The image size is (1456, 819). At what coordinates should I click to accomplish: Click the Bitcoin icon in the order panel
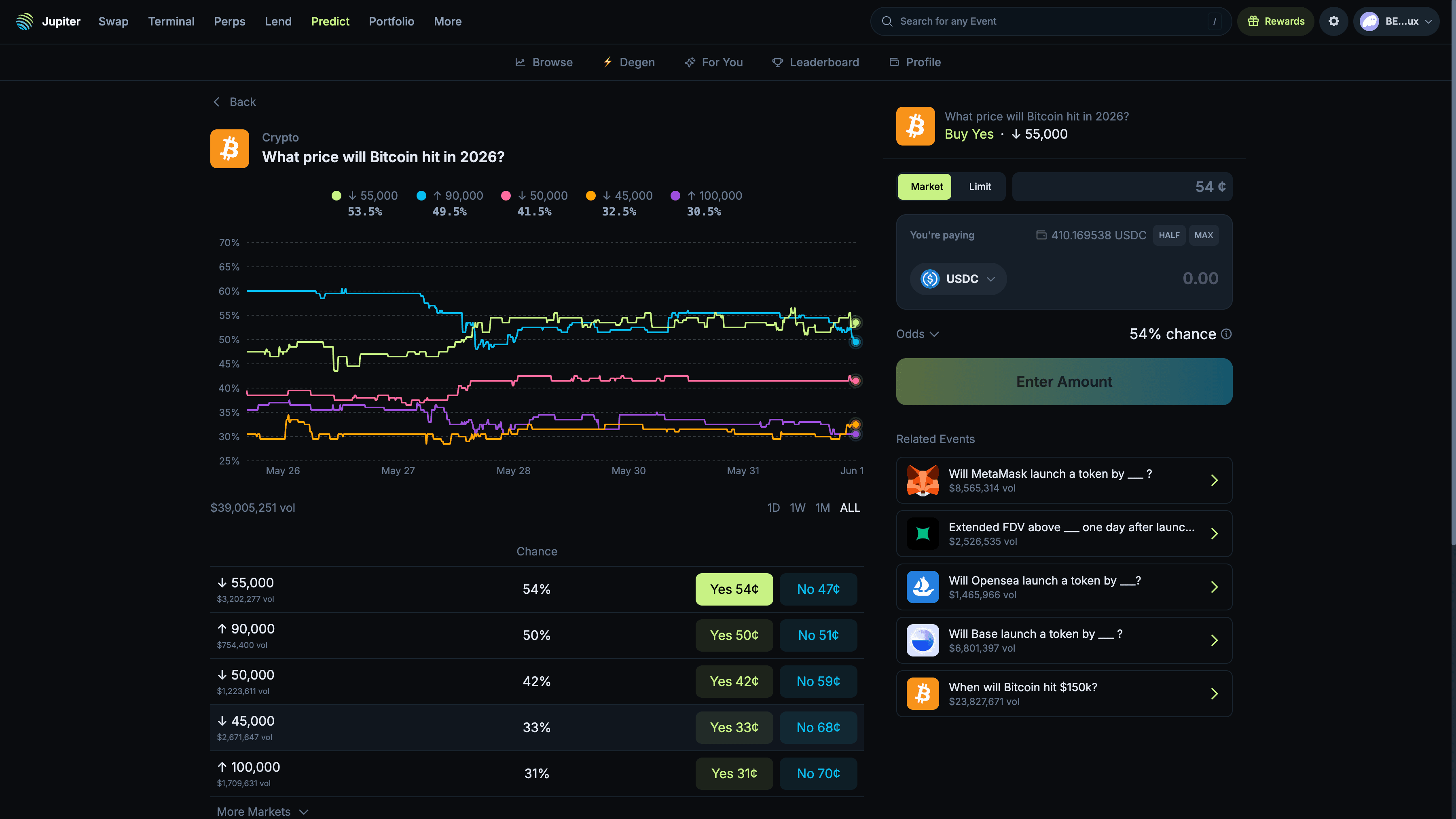click(915, 126)
